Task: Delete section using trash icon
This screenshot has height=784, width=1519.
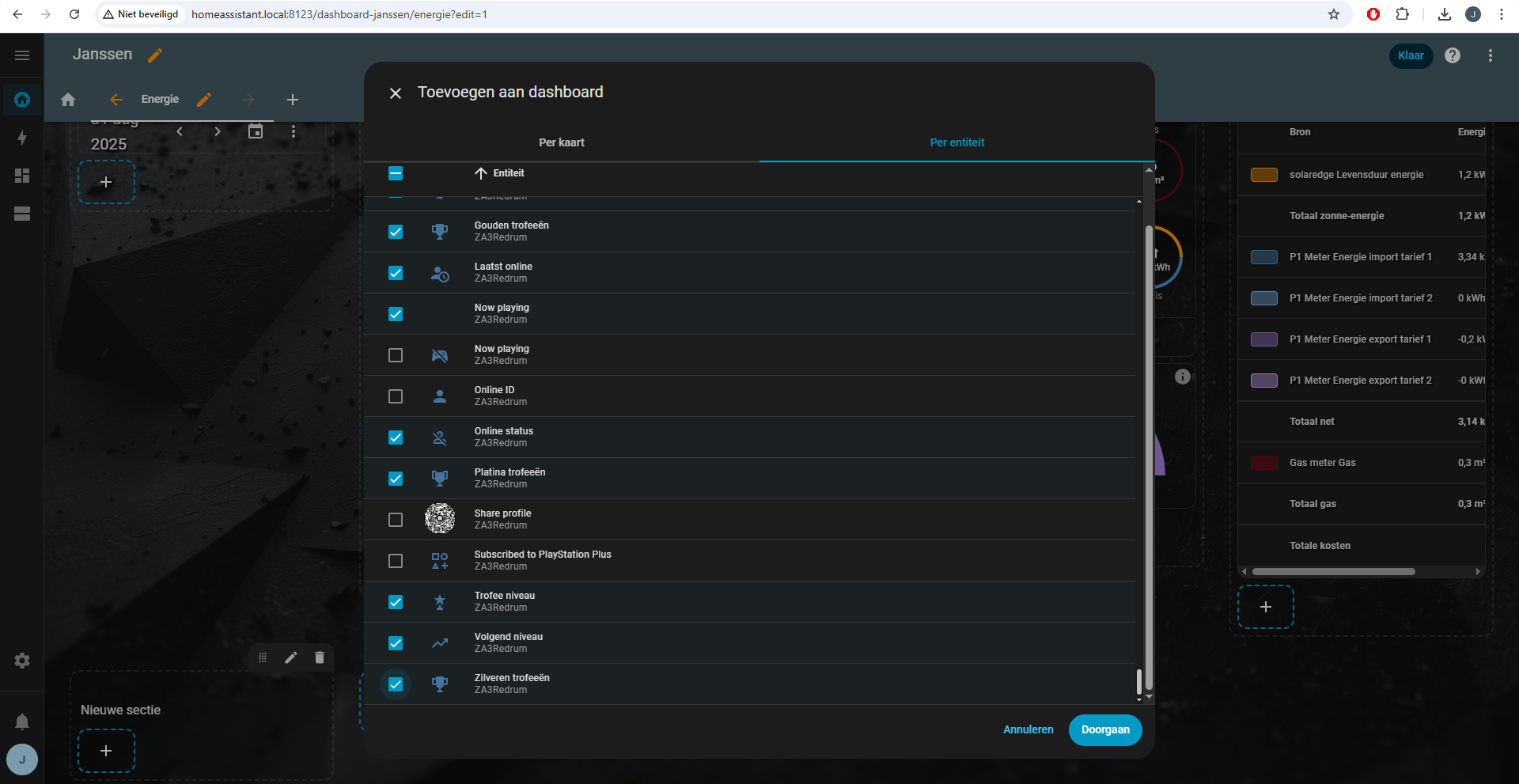Action: [x=320, y=657]
